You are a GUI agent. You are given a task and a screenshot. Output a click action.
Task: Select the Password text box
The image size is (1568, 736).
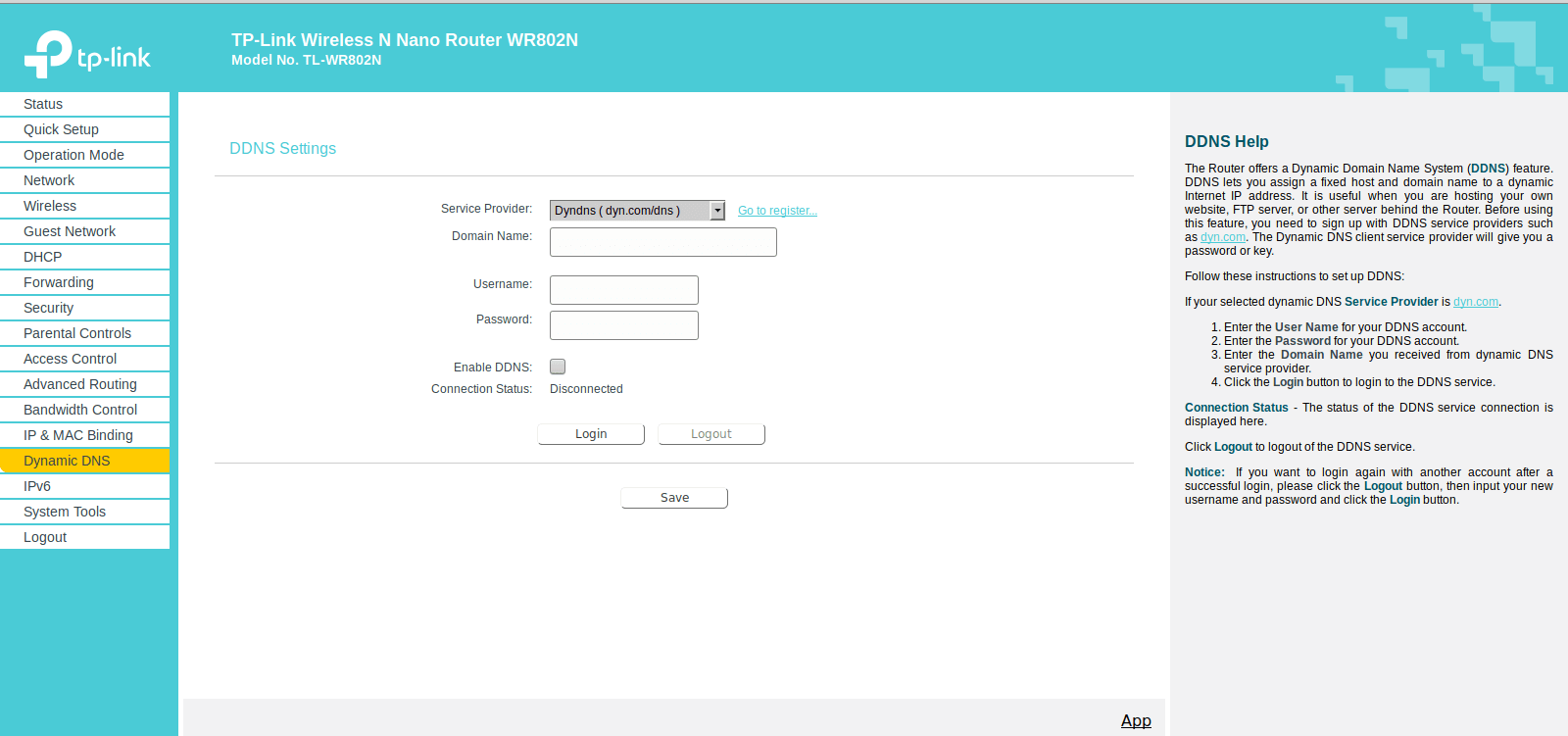point(624,325)
